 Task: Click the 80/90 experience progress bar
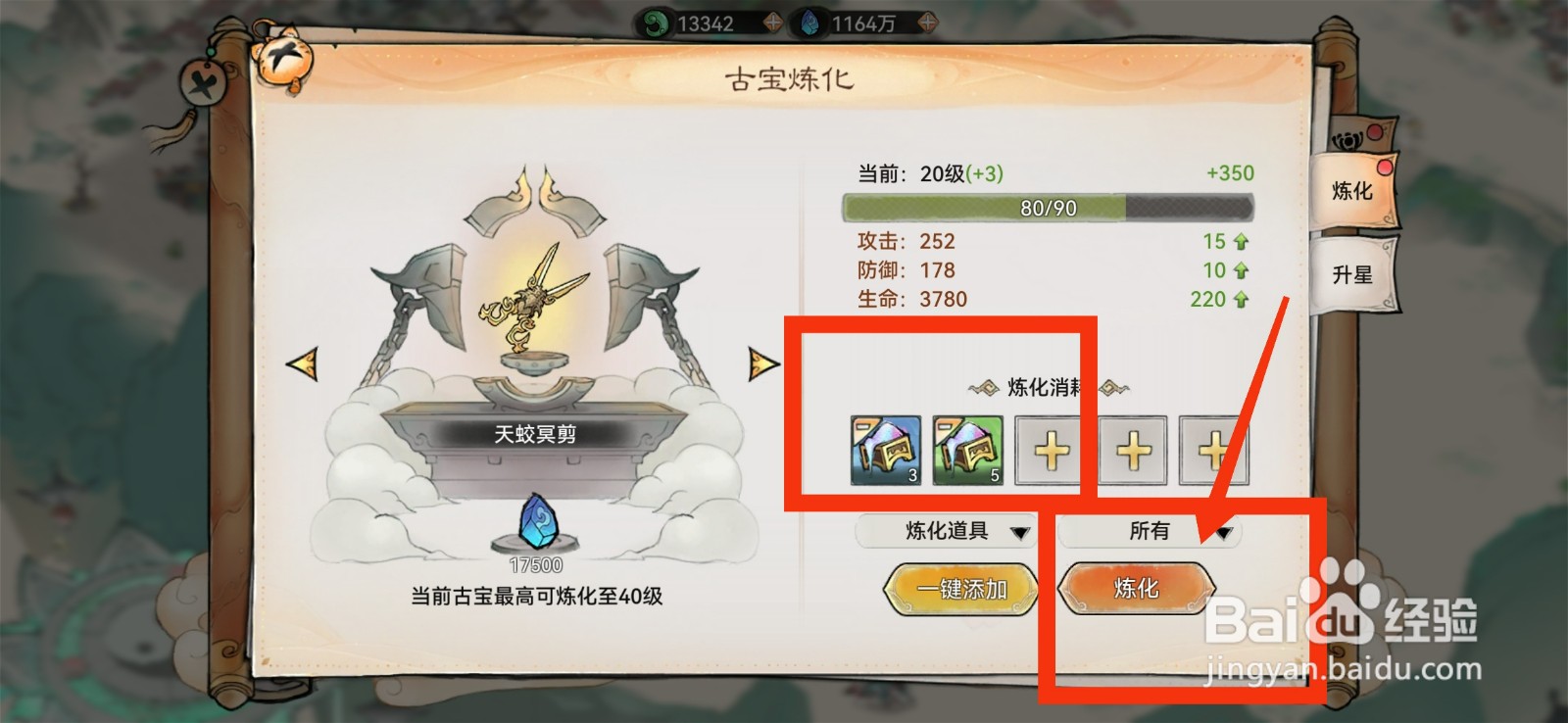1048,208
